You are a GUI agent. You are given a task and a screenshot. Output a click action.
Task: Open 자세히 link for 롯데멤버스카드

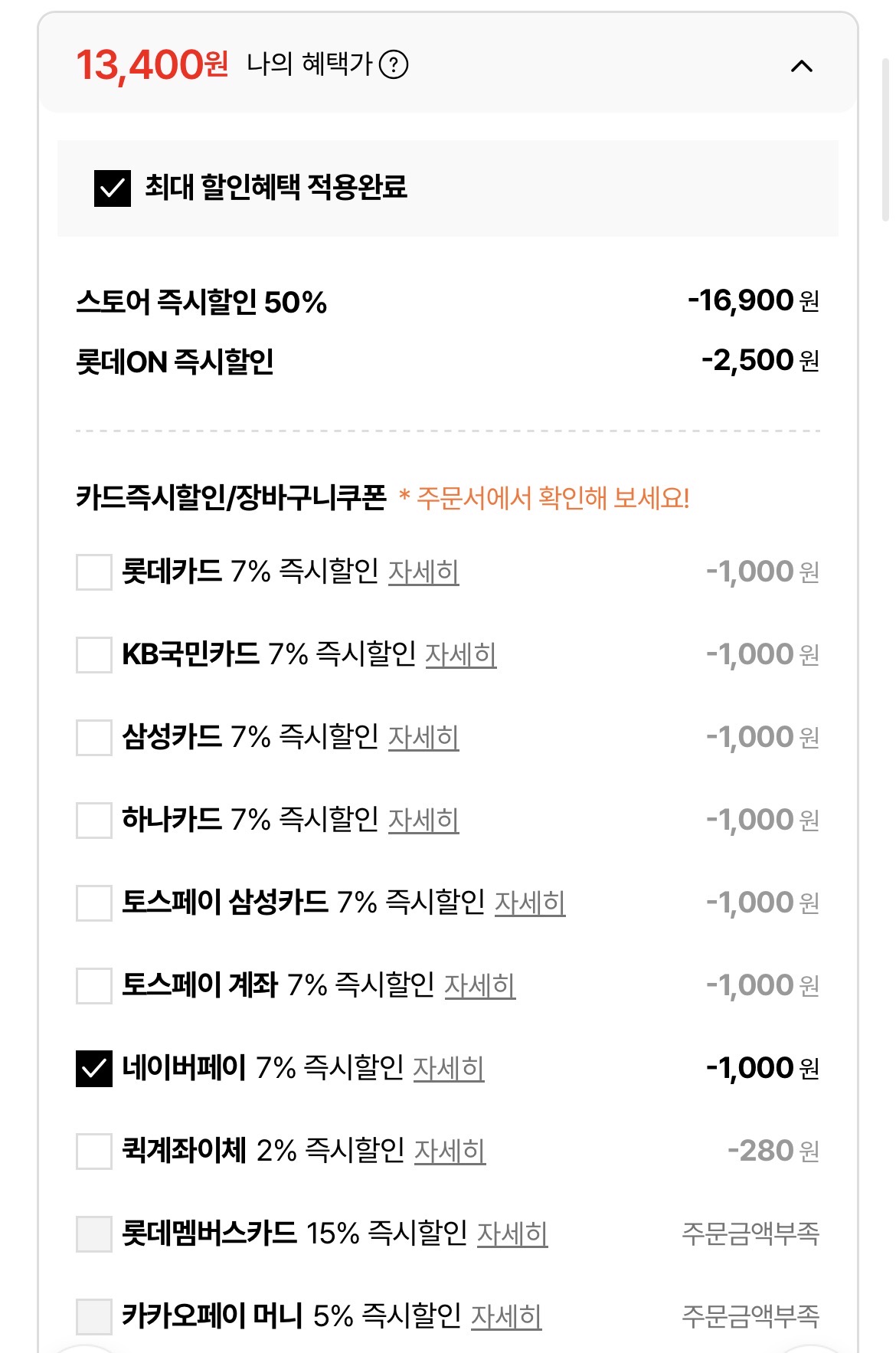[512, 1233]
